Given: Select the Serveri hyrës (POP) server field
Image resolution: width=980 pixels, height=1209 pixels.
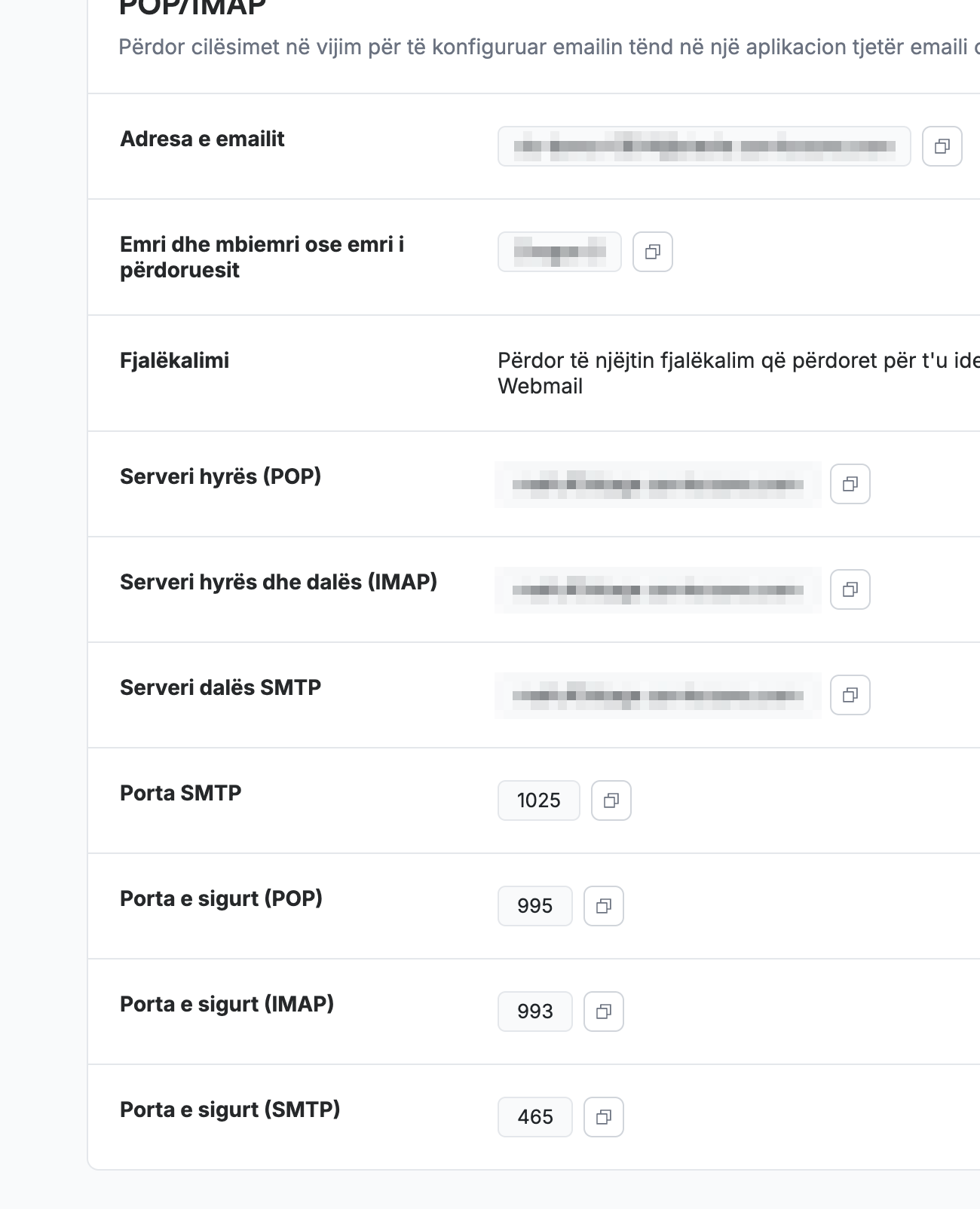Looking at the screenshot, I should point(658,484).
